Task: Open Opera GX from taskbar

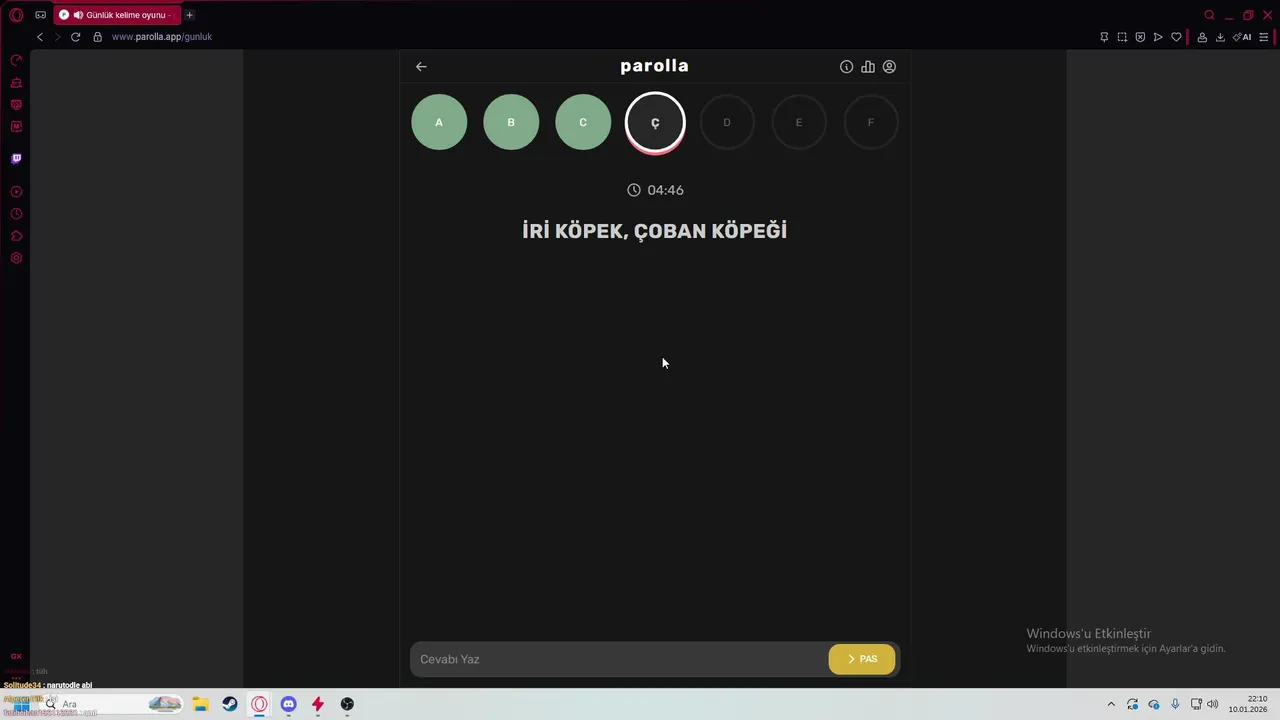Action: click(x=259, y=704)
